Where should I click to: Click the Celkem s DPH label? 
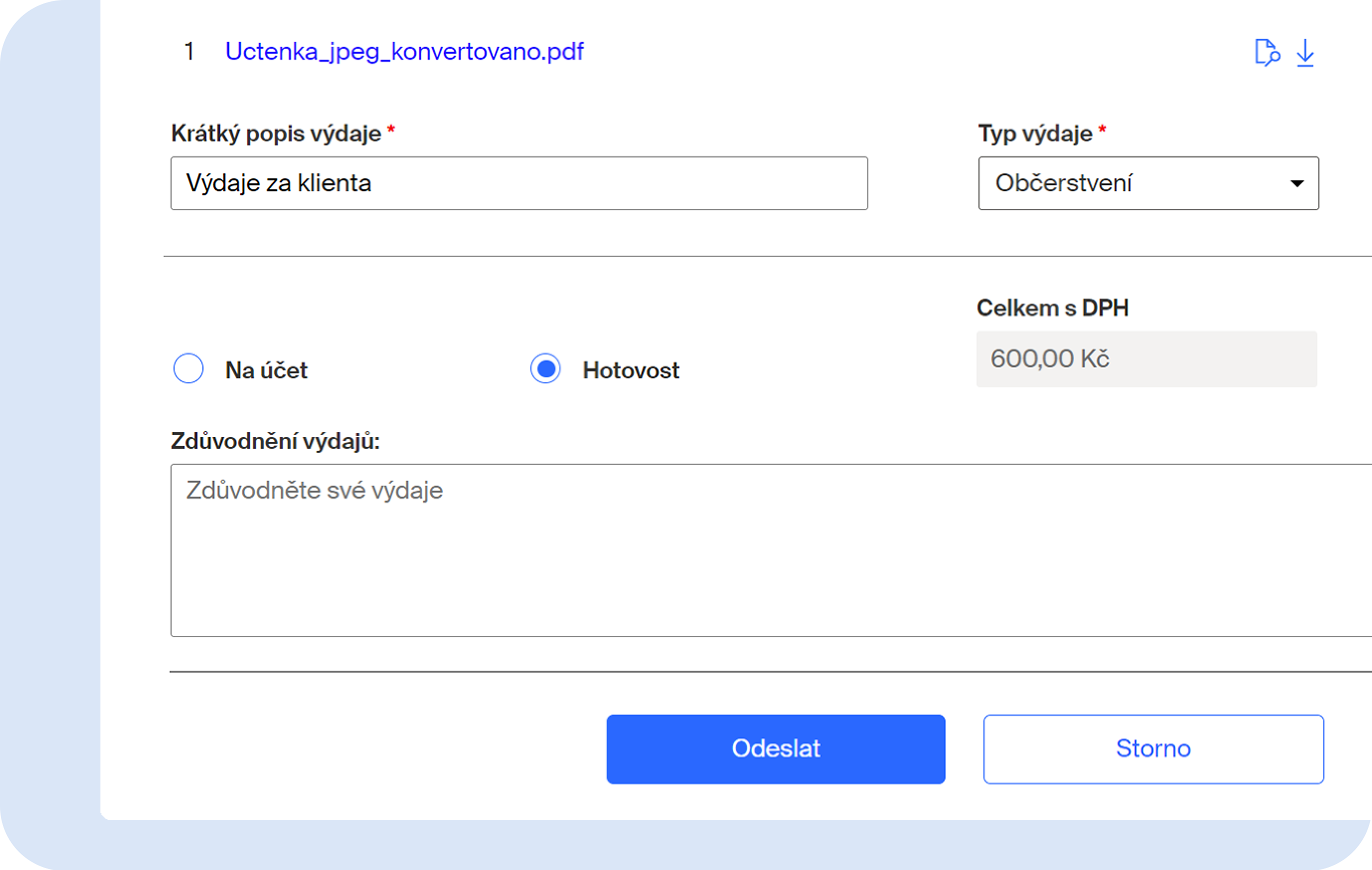point(1053,308)
